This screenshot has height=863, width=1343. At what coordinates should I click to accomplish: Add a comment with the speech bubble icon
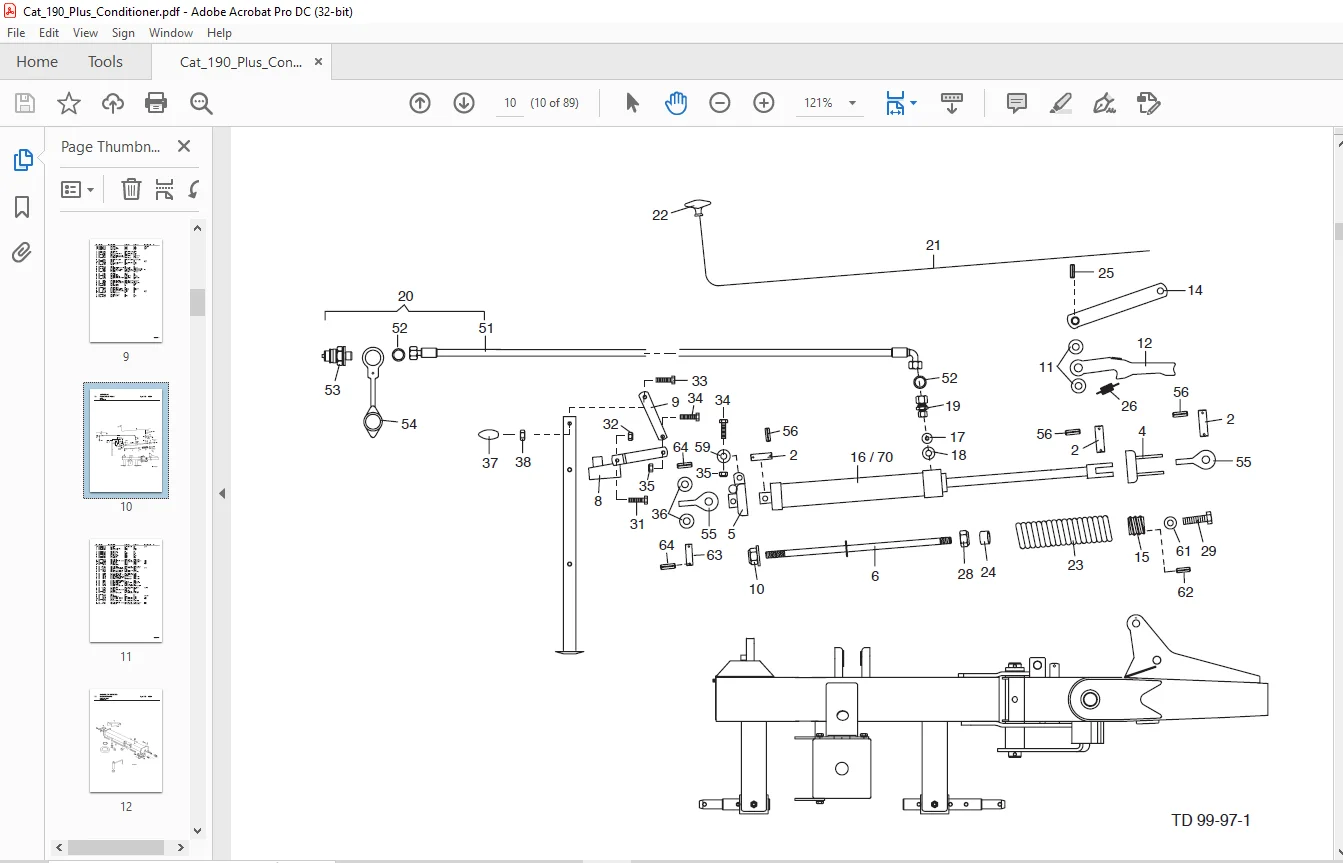click(1017, 103)
